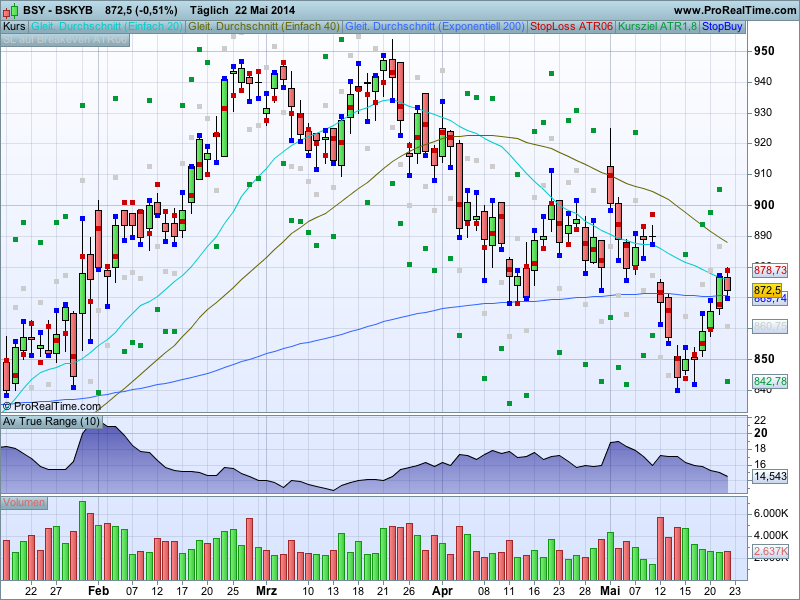
Task: Click the StopLoss ATR06 indicator label
Action: click(571, 26)
